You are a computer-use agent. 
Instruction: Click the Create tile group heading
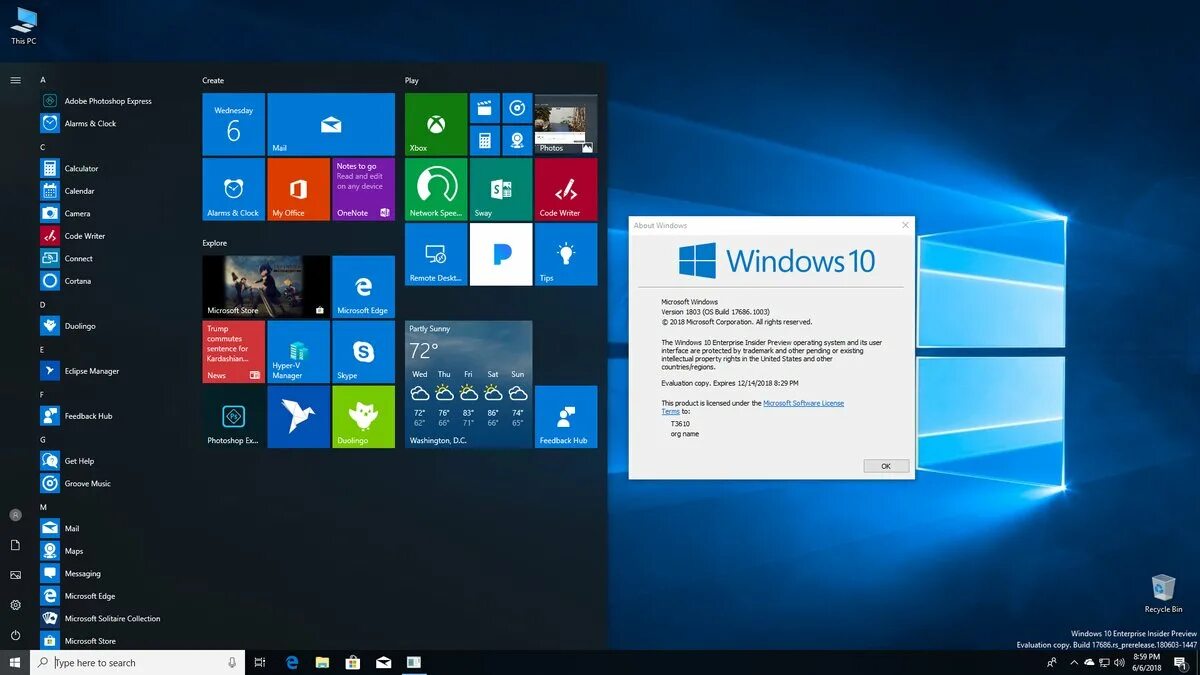213,80
